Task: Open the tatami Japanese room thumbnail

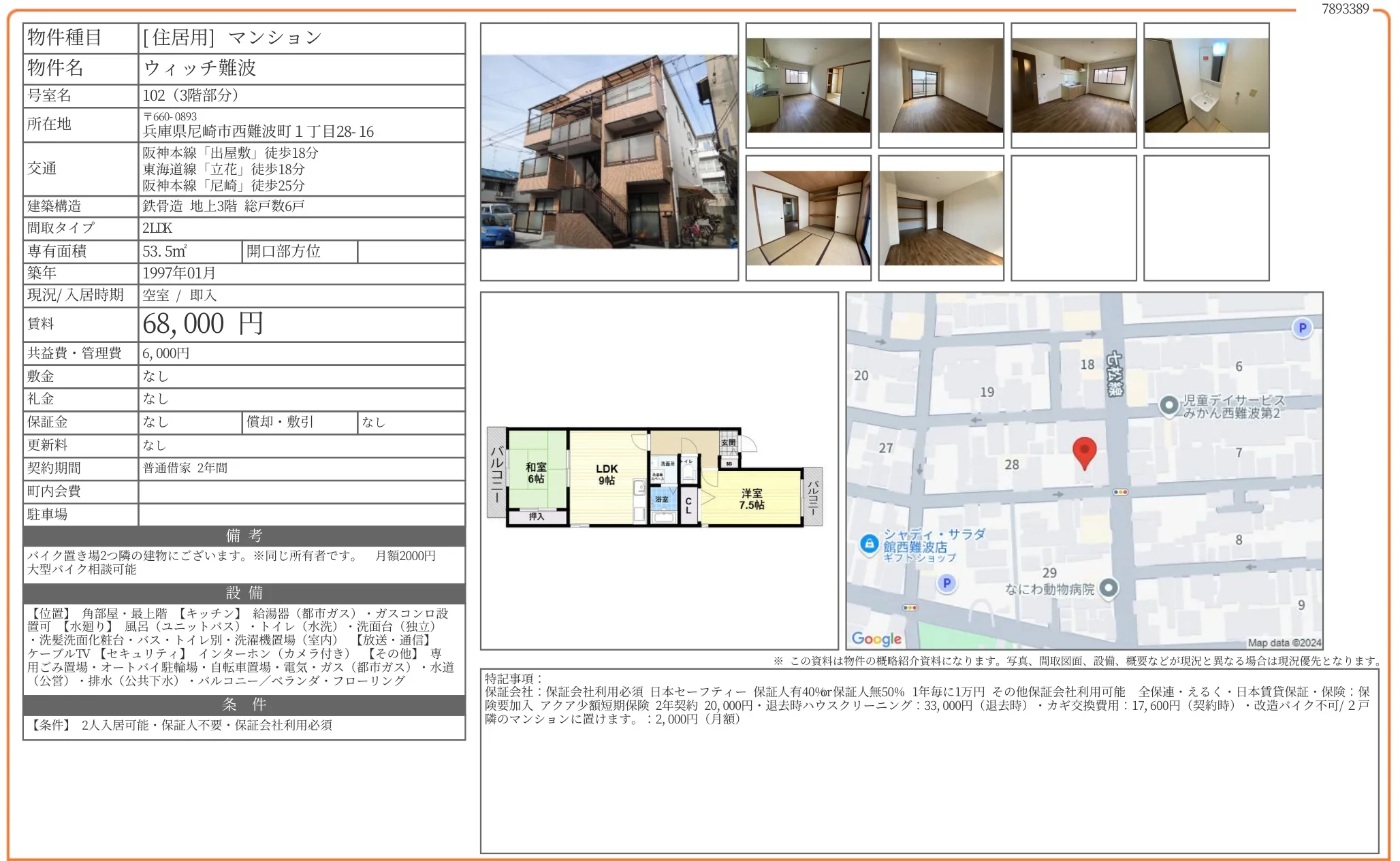Action: tap(808, 218)
